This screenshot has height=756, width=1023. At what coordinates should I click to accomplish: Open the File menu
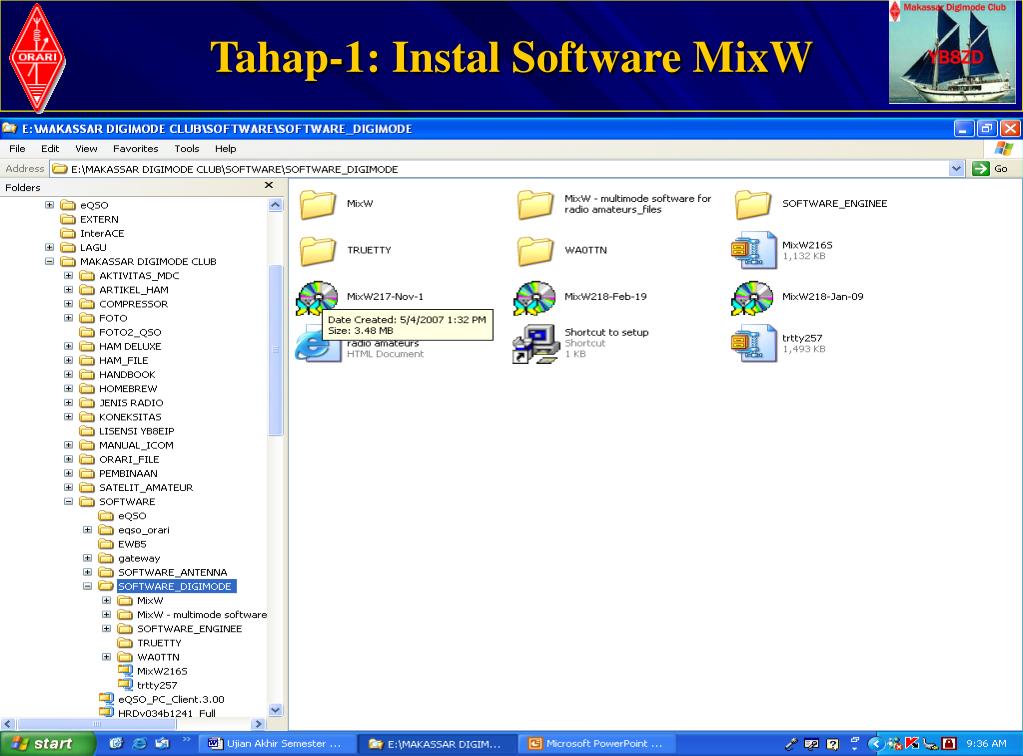[17, 149]
